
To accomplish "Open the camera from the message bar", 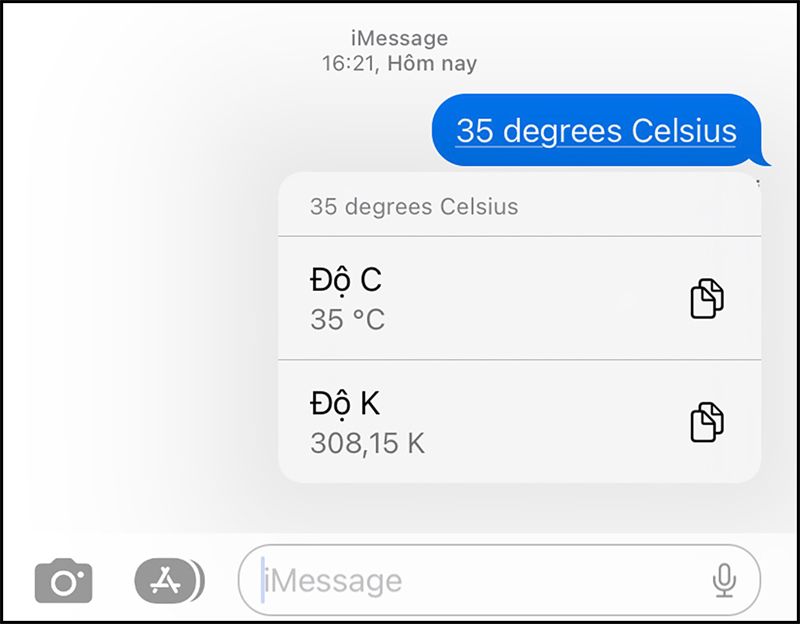I will click(63, 581).
